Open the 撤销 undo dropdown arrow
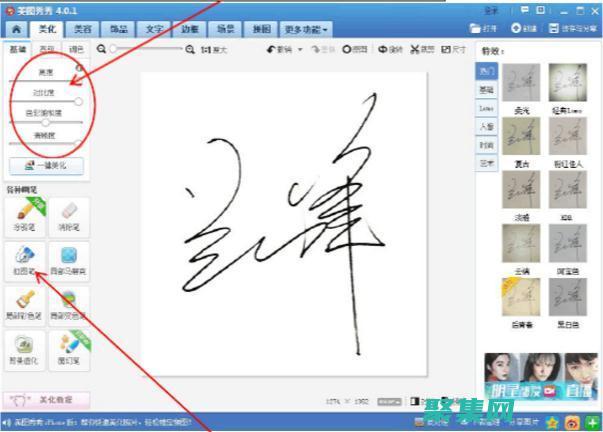The image size is (603, 432). pyautogui.click(x=299, y=49)
